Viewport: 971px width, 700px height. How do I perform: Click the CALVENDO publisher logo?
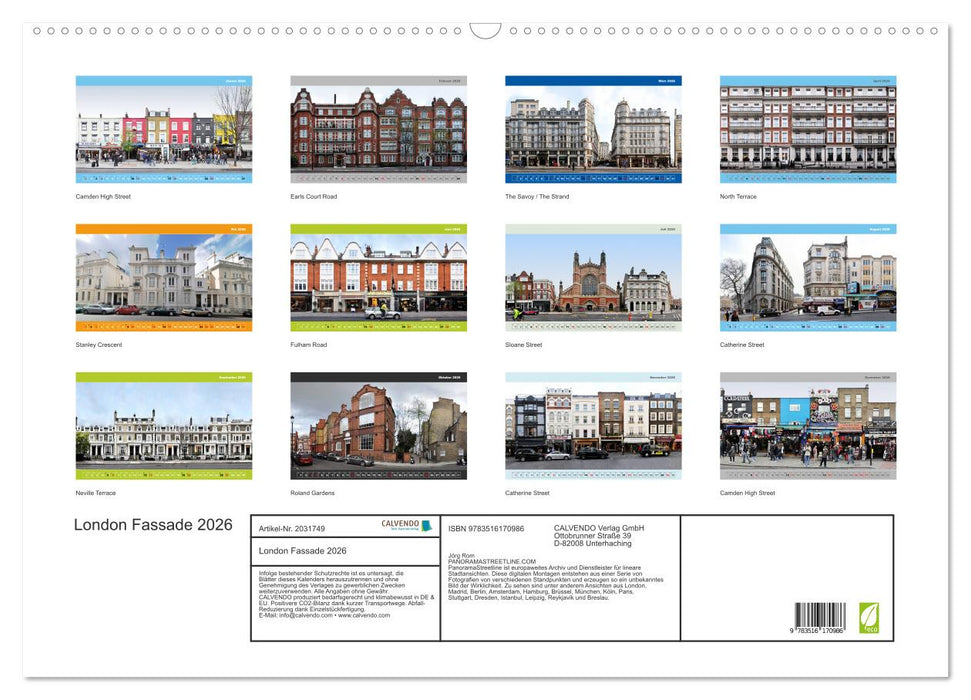[399, 524]
